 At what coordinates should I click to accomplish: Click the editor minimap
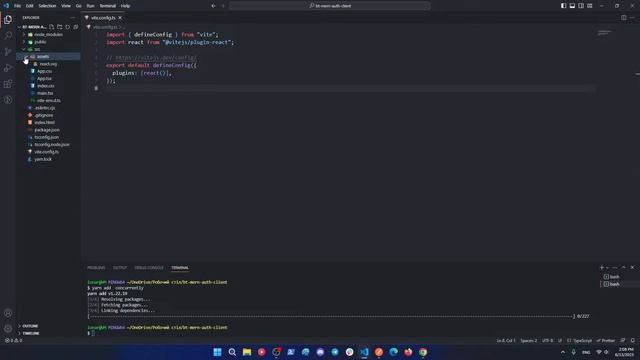pyautogui.click(x=604, y=33)
